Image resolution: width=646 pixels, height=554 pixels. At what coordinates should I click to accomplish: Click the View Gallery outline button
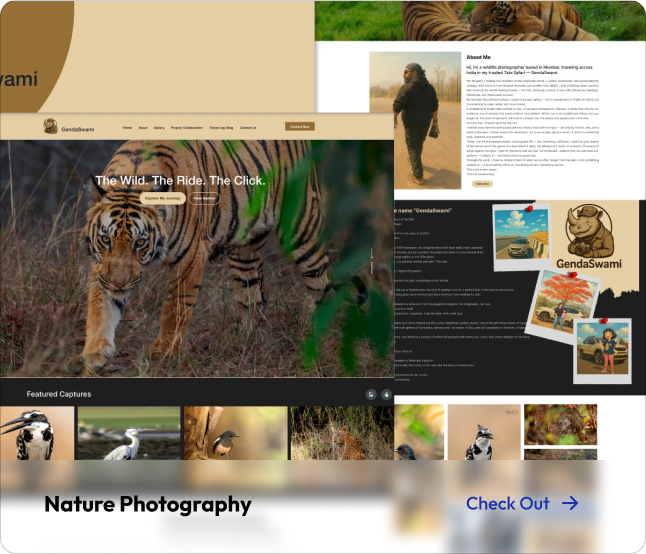pyautogui.click(x=204, y=199)
